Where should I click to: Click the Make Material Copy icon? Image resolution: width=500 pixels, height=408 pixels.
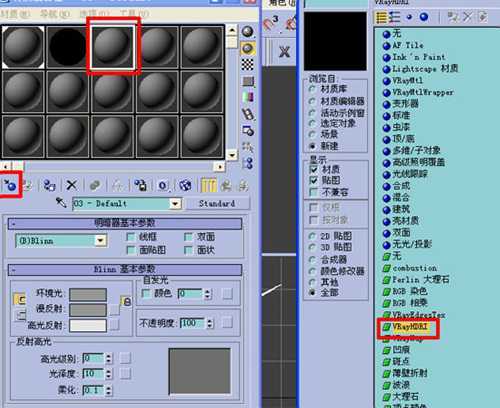[95, 185]
